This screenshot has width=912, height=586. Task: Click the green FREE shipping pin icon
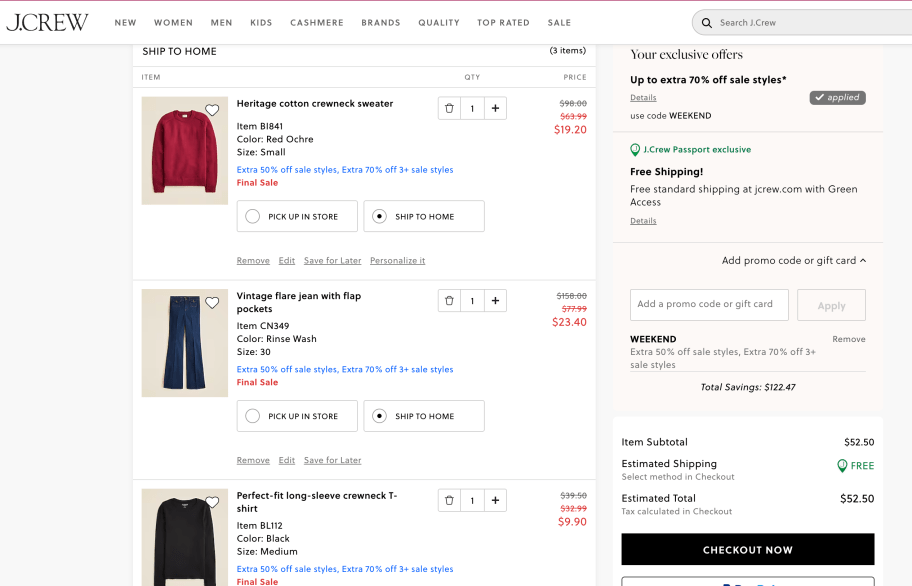pos(842,466)
